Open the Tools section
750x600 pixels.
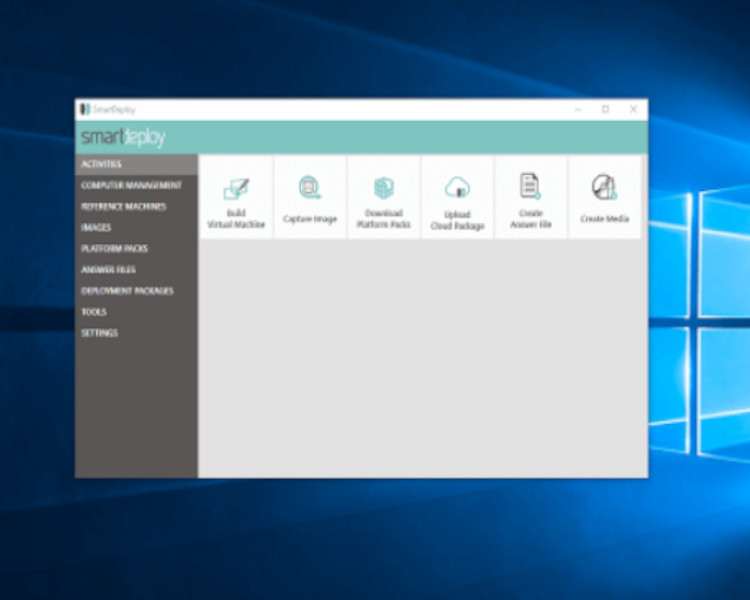point(94,312)
